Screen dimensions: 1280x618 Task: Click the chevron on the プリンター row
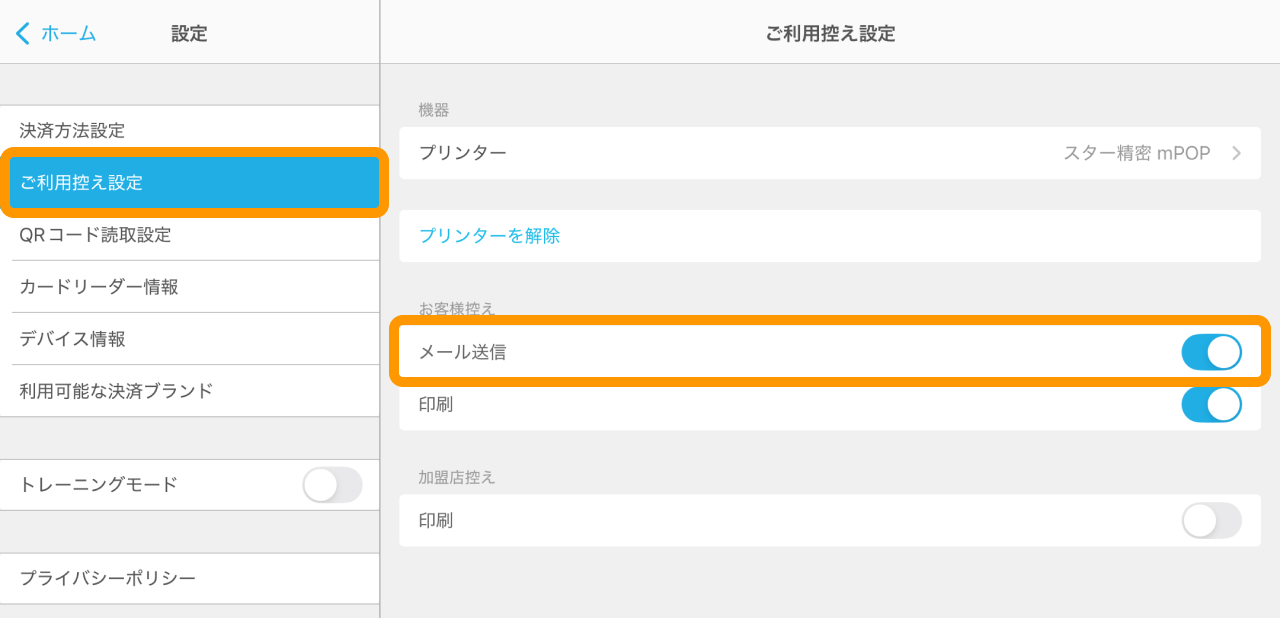[x=1236, y=153]
